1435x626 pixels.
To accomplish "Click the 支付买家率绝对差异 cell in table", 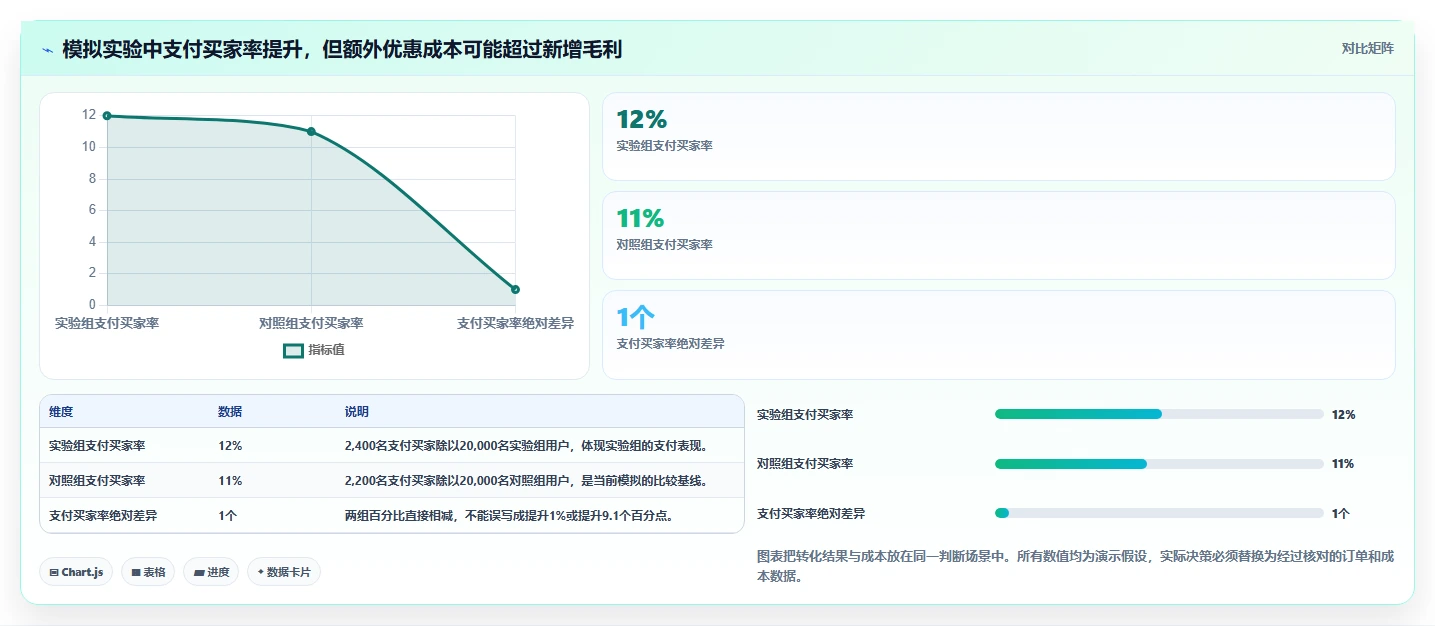I will pos(103,516).
